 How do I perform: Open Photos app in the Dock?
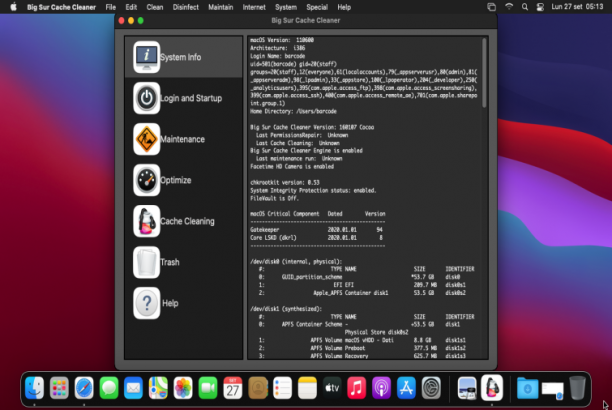tap(183, 388)
